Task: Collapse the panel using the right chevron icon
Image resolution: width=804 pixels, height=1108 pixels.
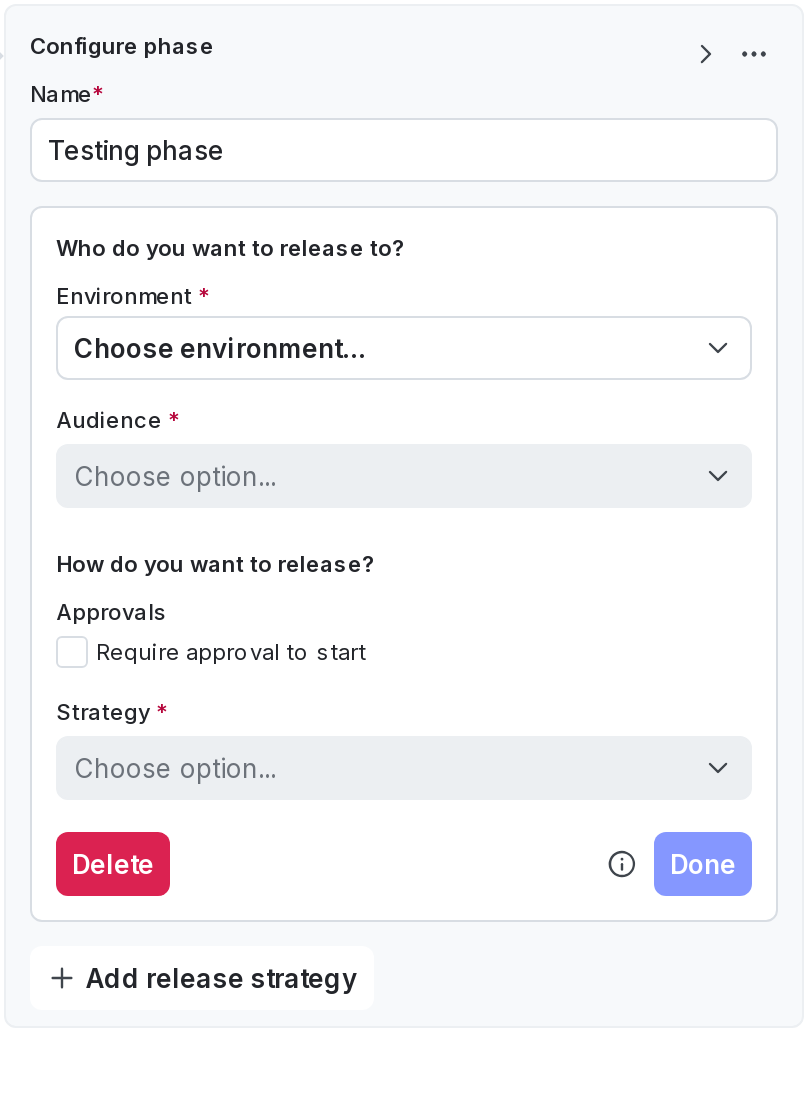Action: (x=706, y=54)
